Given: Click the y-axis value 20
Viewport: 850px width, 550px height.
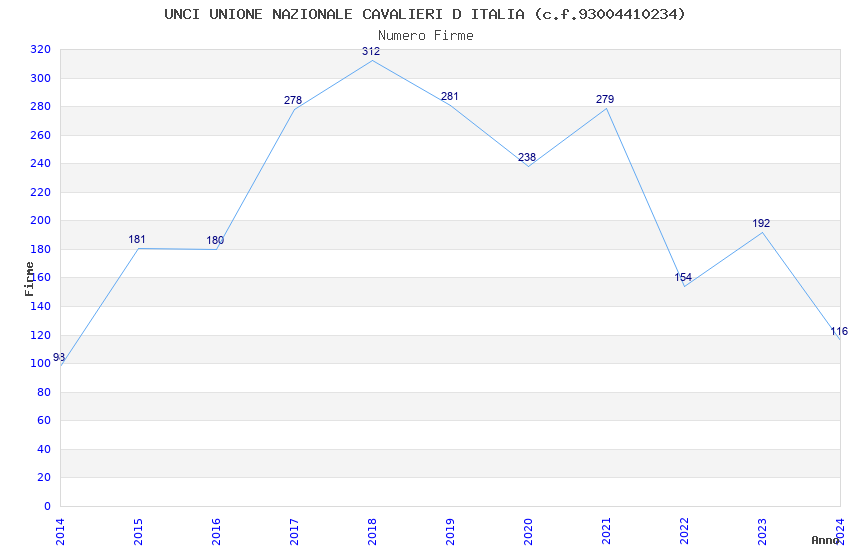Looking at the screenshot, I should pos(44,477).
